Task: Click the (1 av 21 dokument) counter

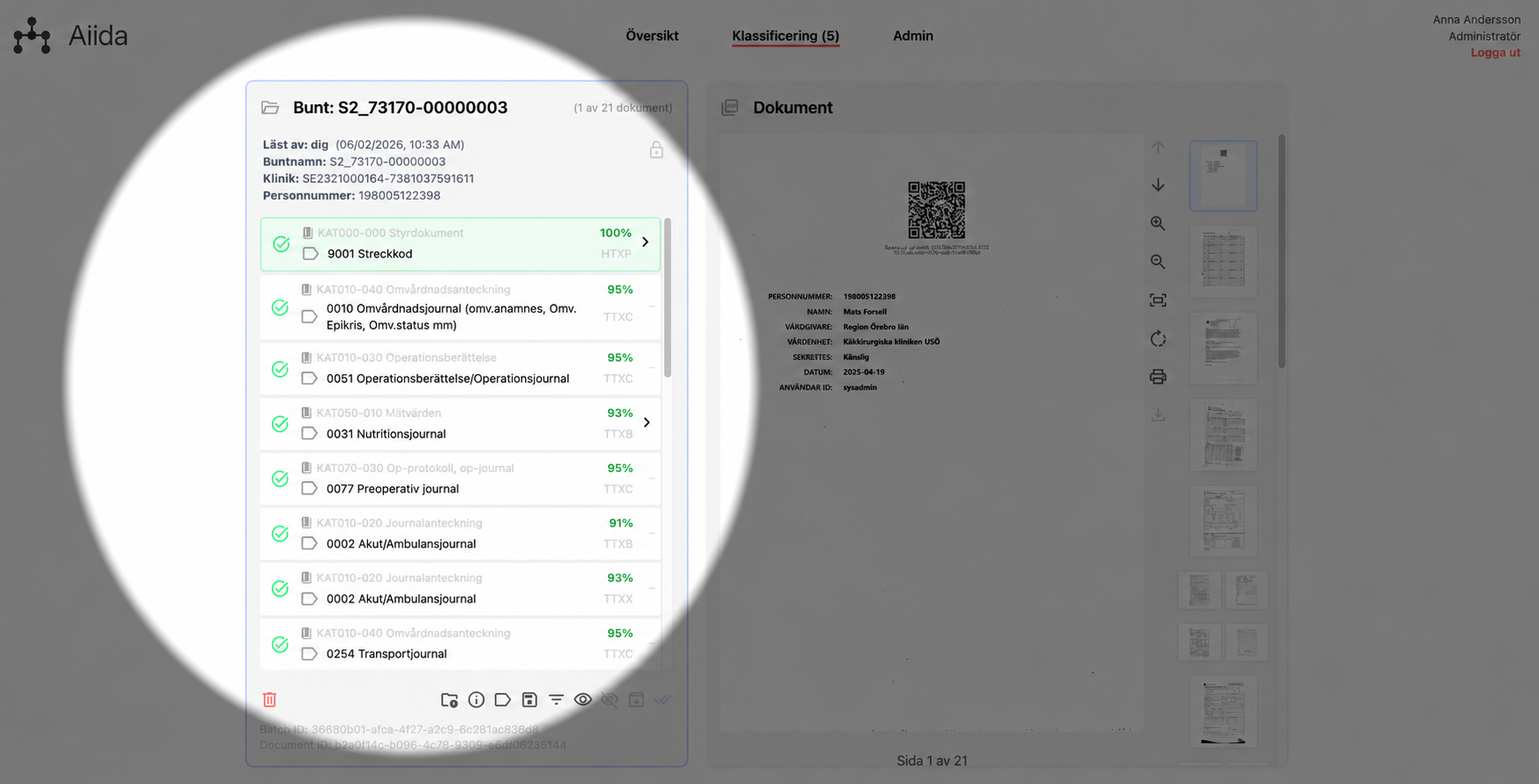Action: (x=623, y=108)
